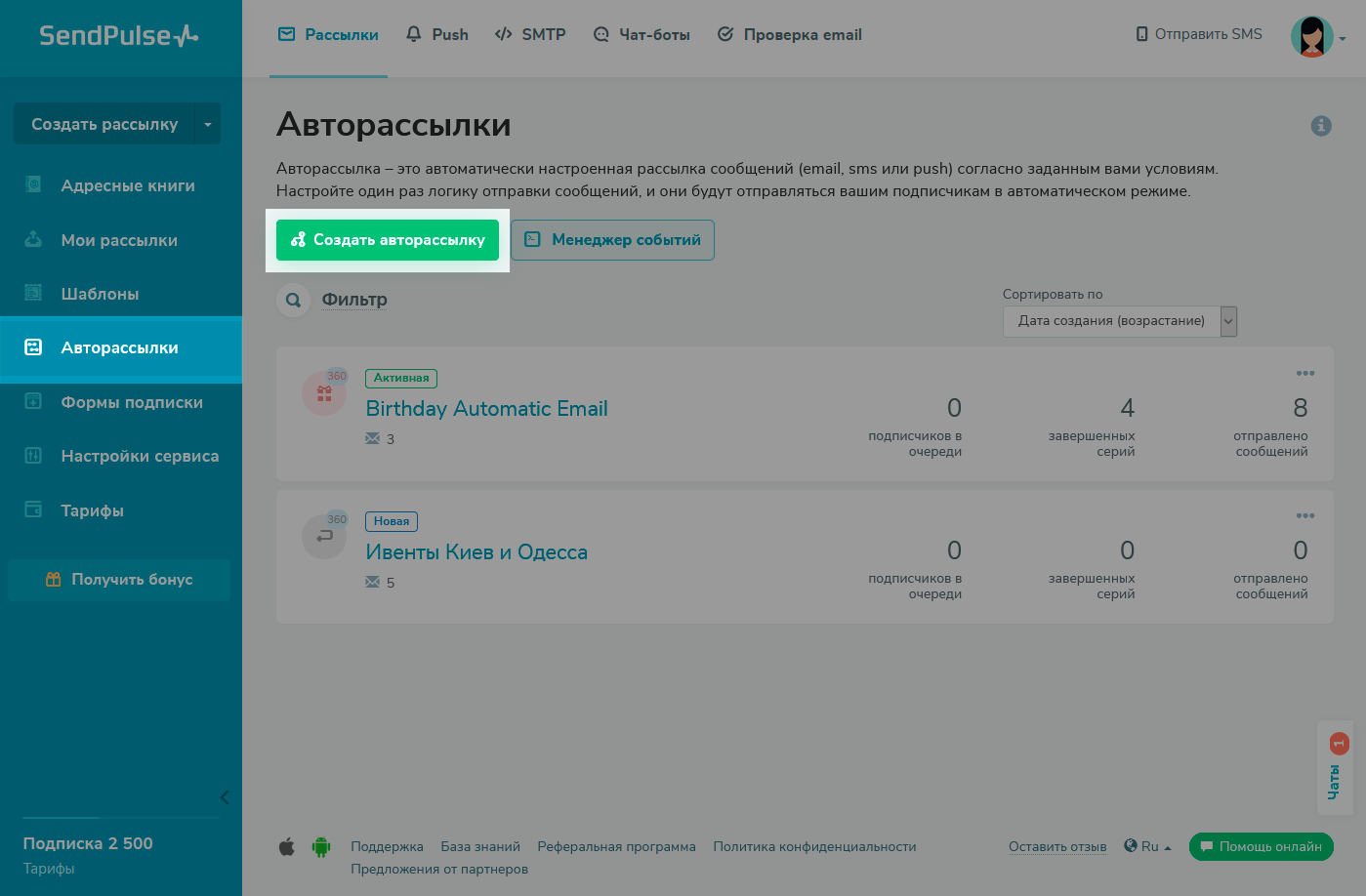Click the SendPulse logo
1366x896 pixels.
click(x=119, y=36)
